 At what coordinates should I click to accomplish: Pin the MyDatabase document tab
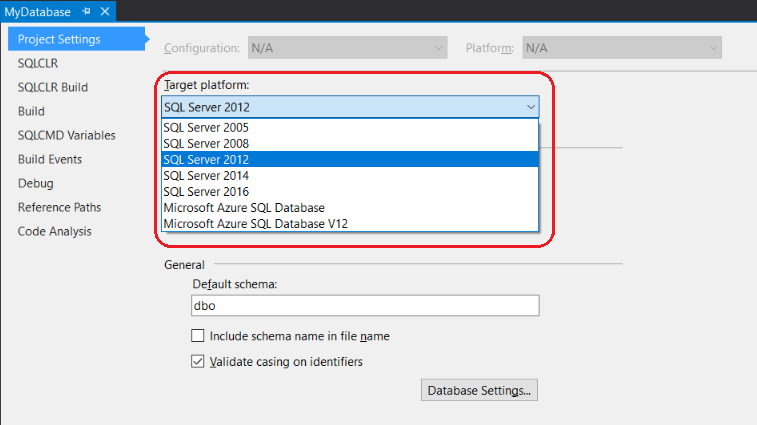coord(85,12)
